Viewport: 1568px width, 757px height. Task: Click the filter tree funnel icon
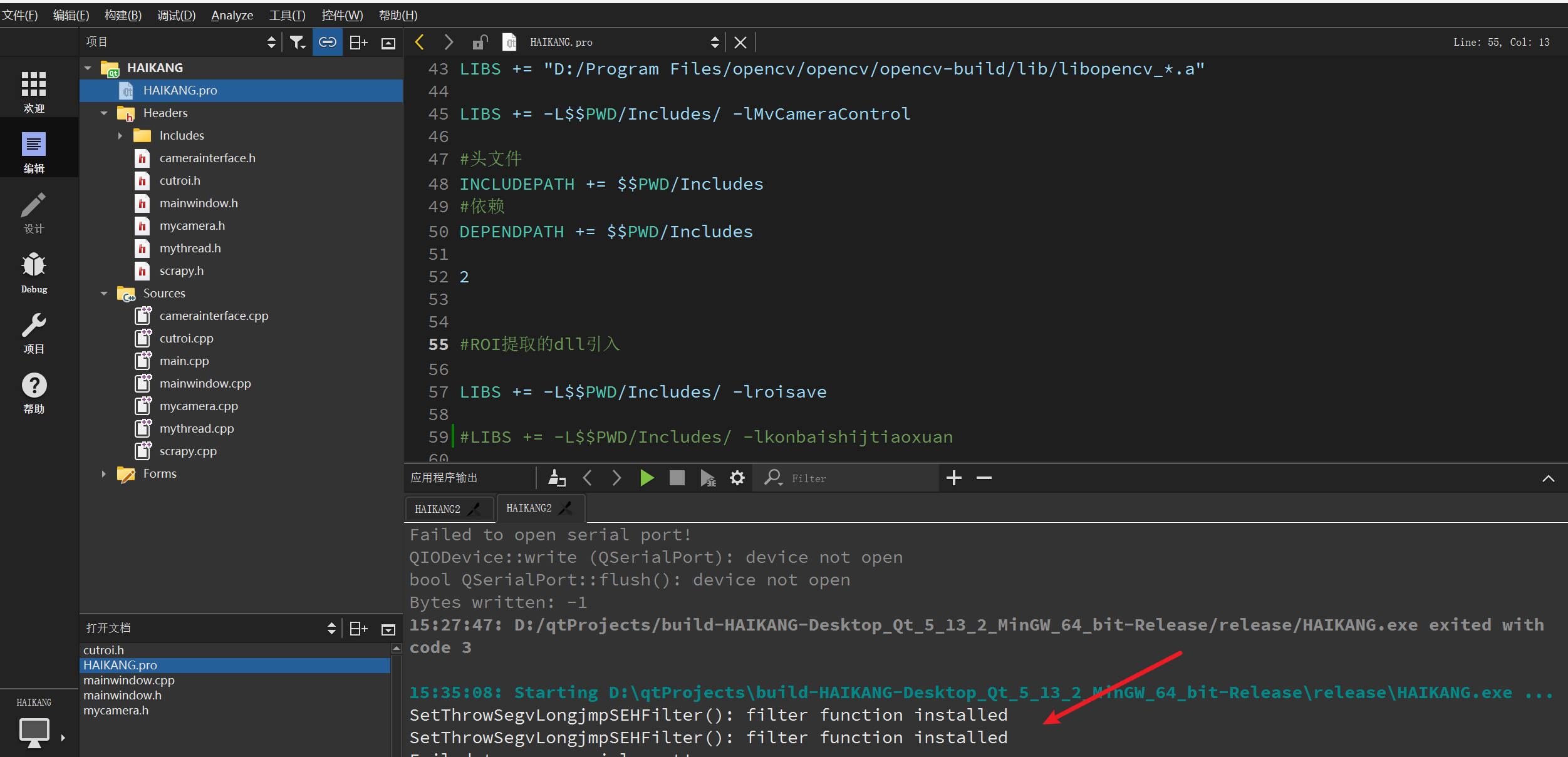pos(298,42)
